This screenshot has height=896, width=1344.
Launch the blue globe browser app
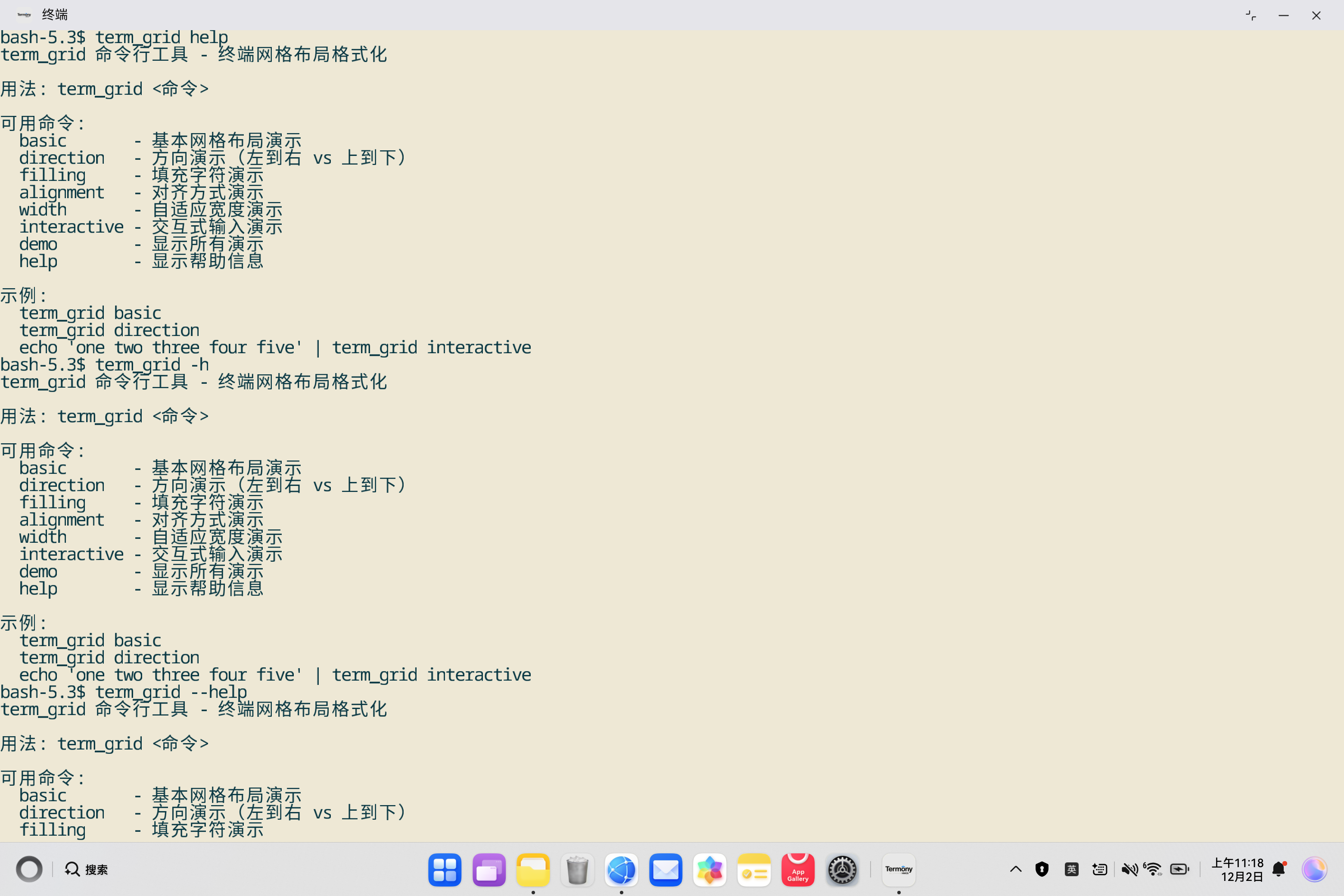(621, 870)
